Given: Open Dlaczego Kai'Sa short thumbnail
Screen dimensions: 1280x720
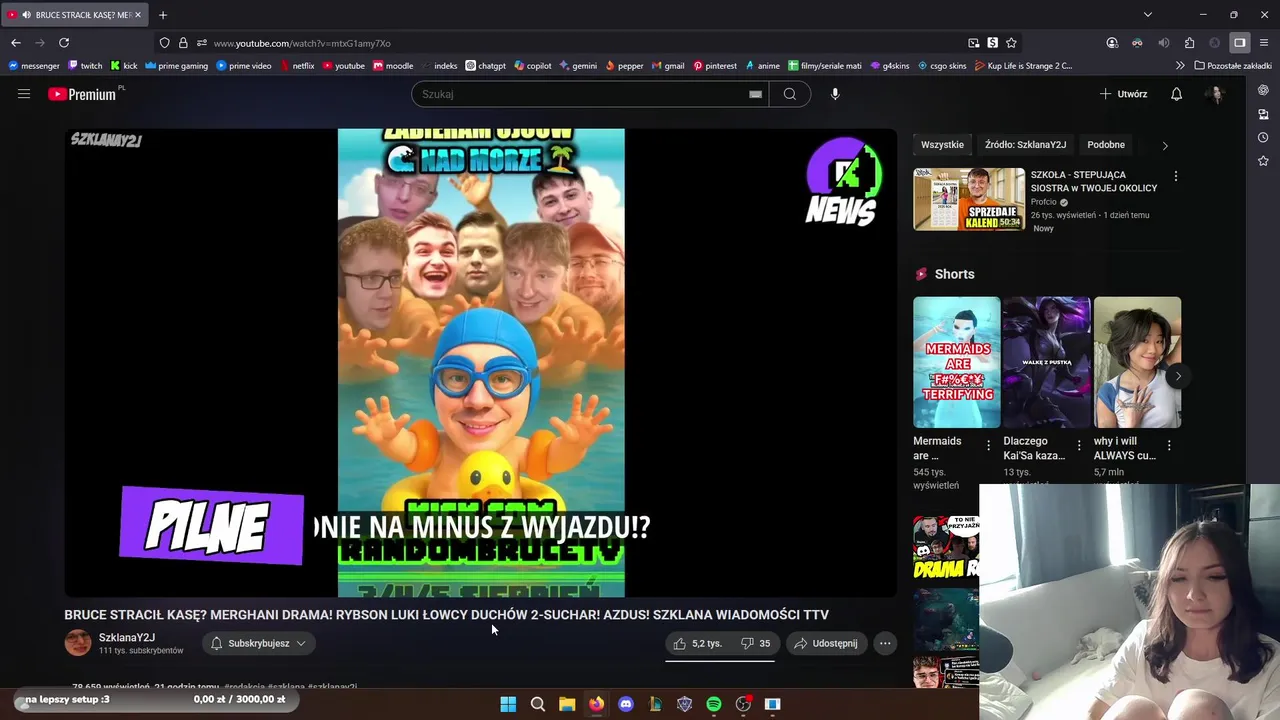Looking at the screenshot, I should [x=1047, y=362].
